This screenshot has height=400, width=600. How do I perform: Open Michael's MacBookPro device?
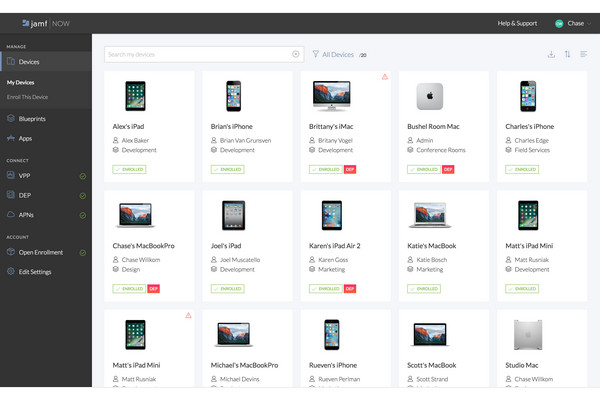click(x=247, y=348)
